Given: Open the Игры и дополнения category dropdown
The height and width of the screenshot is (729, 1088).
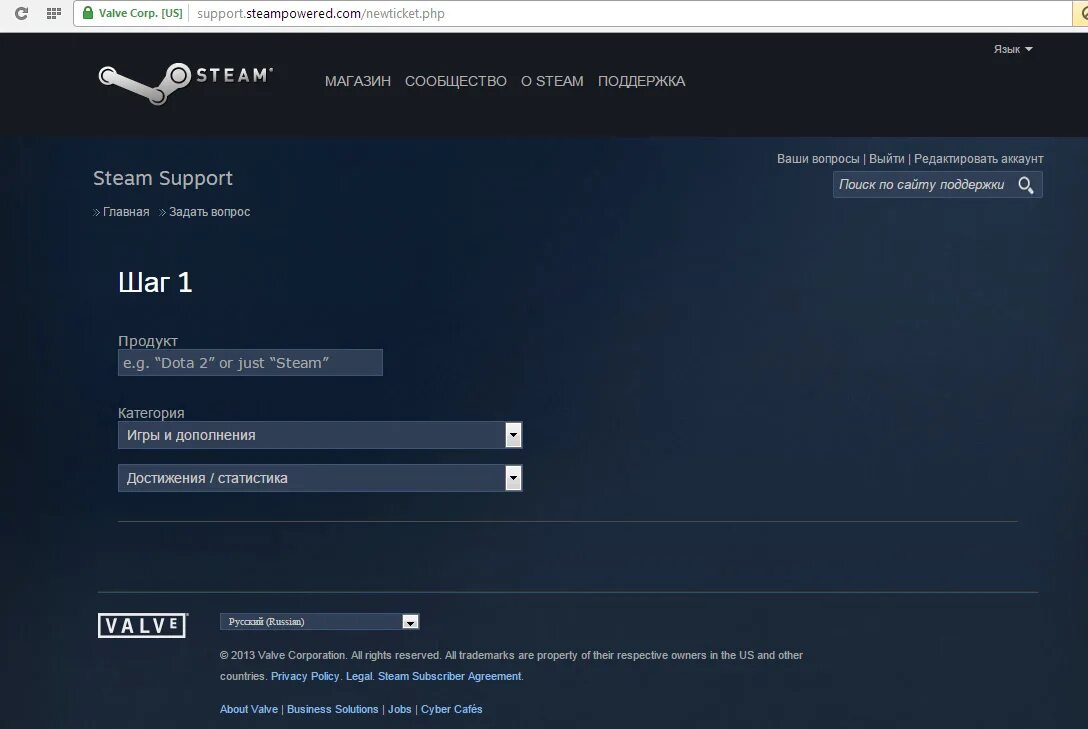Looking at the screenshot, I should [320, 435].
